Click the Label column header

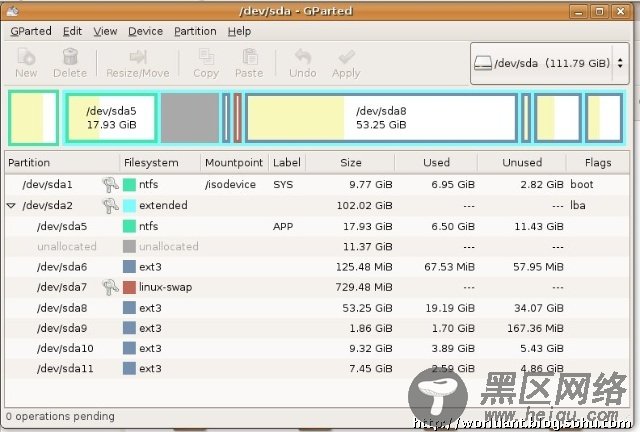click(287, 163)
